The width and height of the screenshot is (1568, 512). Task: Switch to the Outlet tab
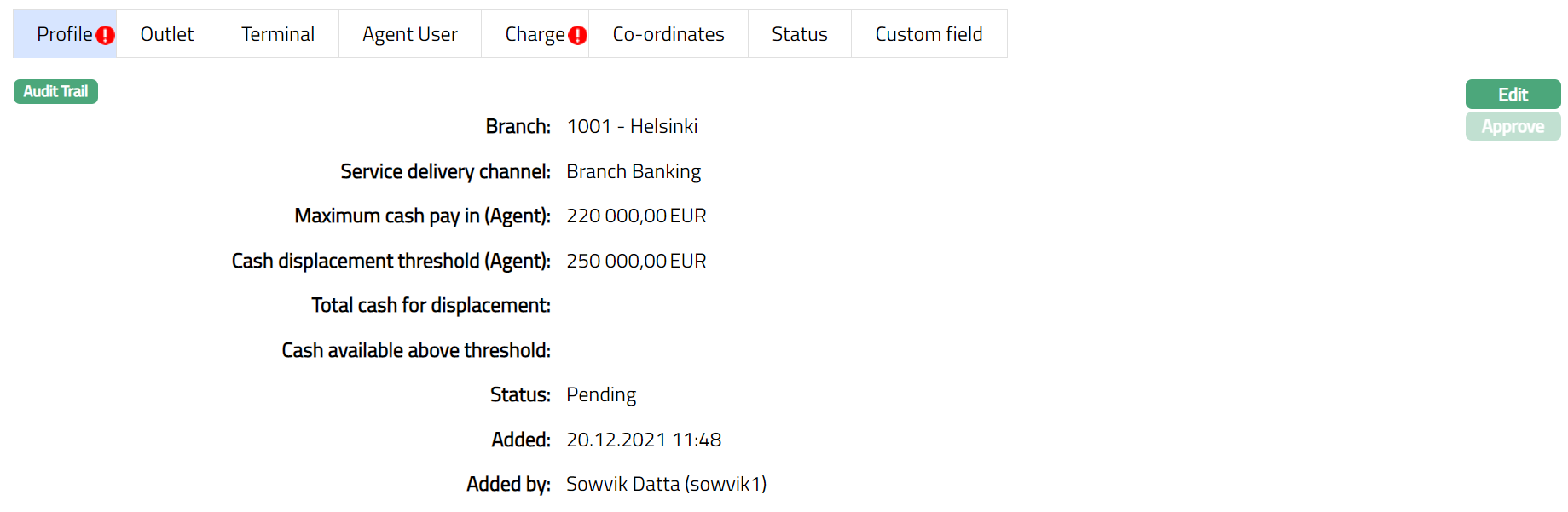point(167,34)
